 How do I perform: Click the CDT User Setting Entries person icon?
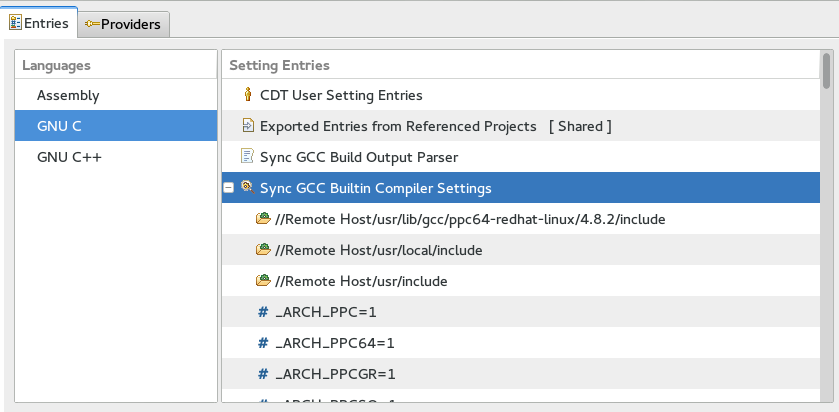pyautogui.click(x=247, y=95)
